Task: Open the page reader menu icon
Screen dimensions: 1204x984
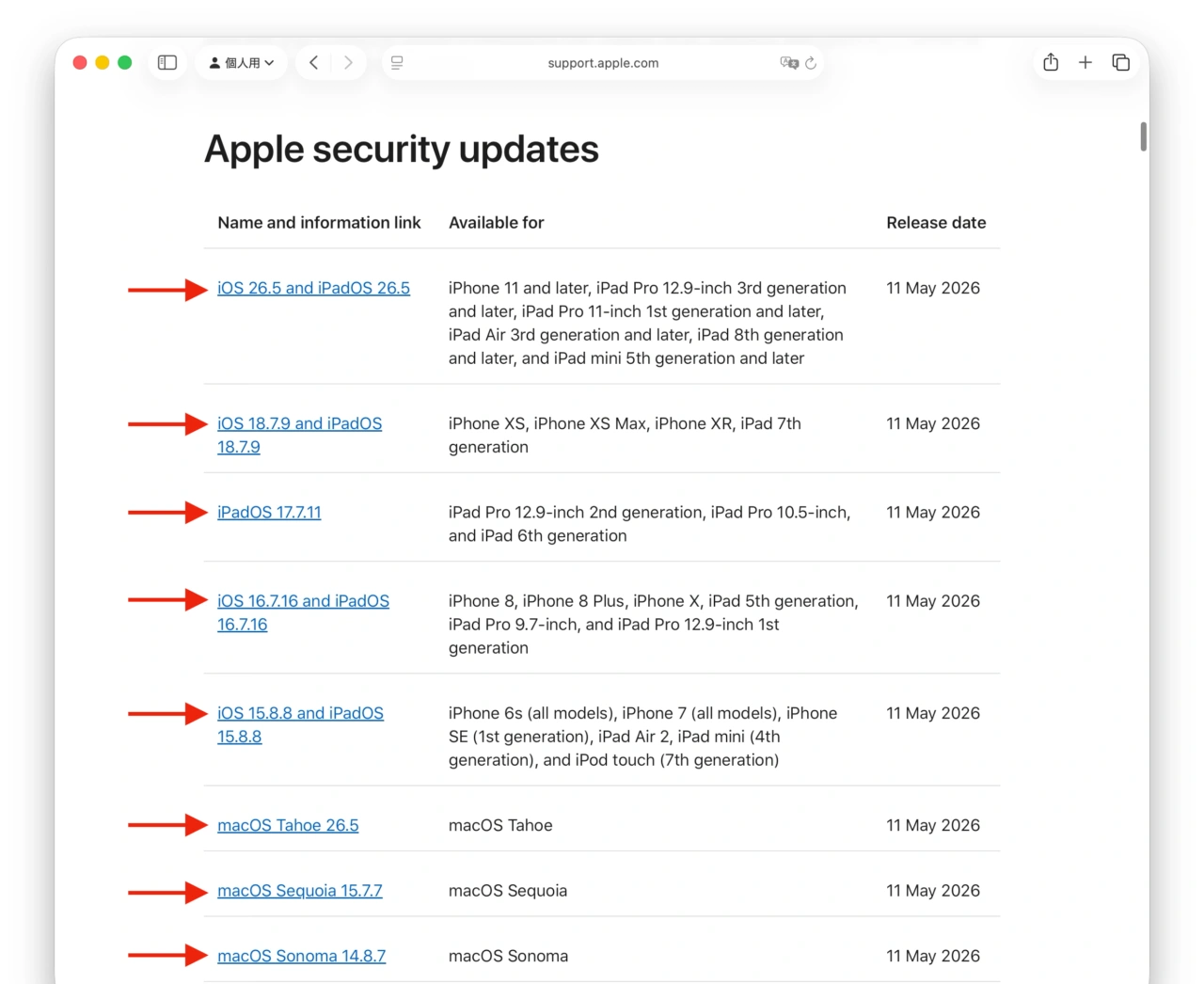Action: pyautogui.click(x=397, y=63)
